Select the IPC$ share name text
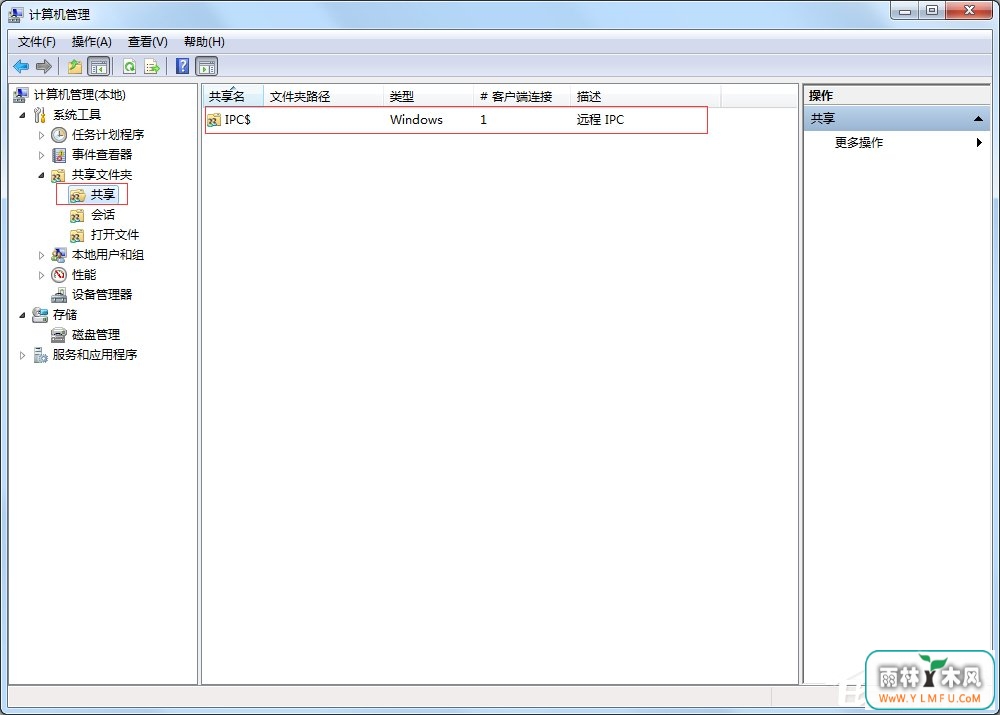Image resolution: width=1000 pixels, height=715 pixels. (237, 120)
